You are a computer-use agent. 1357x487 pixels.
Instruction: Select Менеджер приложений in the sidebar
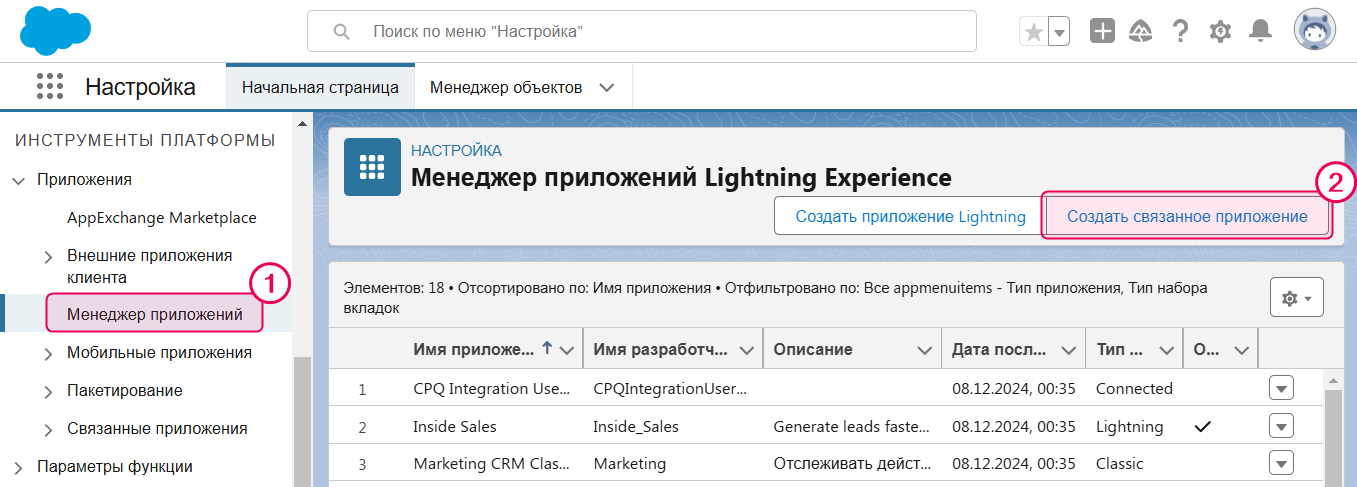155,314
